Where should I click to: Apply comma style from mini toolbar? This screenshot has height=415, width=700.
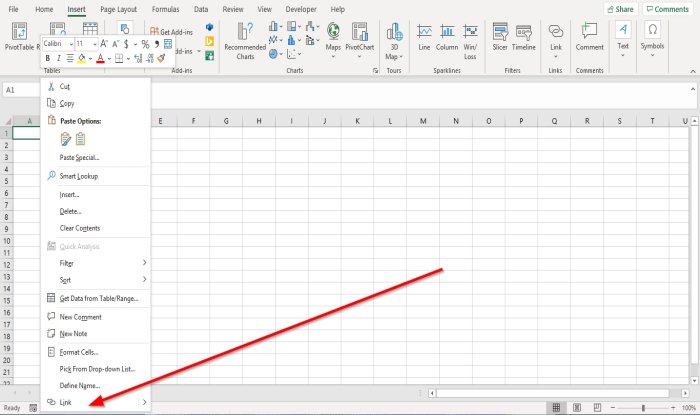tap(157, 44)
